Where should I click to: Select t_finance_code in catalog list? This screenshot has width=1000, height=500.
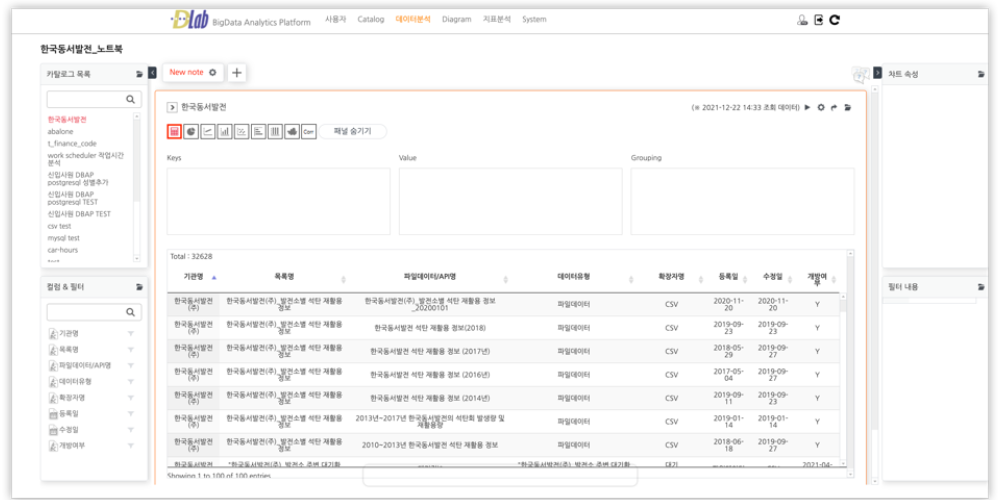(72, 143)
